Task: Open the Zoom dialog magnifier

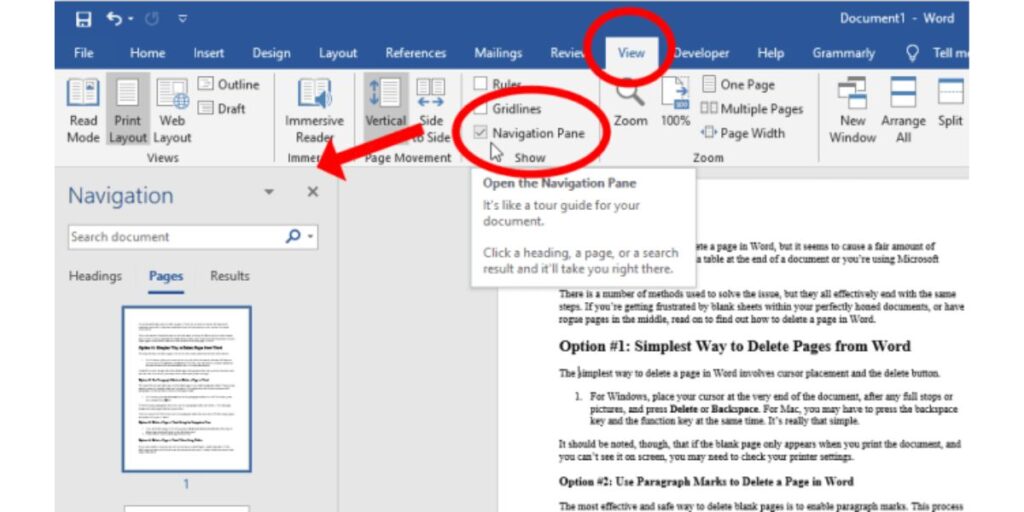Action: [630, 104]
